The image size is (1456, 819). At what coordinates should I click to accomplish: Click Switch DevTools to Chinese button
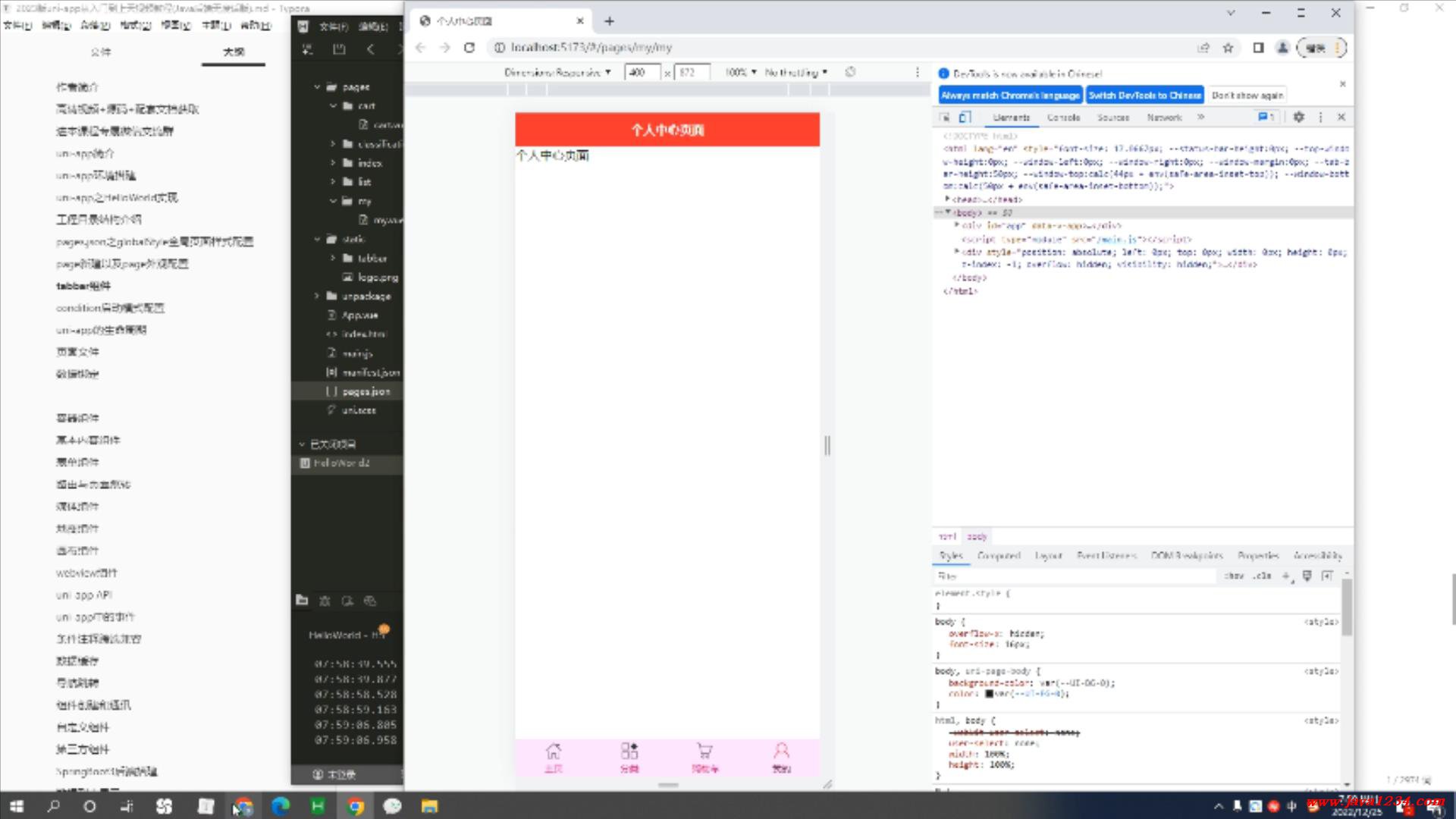(x=1144, y=96)
